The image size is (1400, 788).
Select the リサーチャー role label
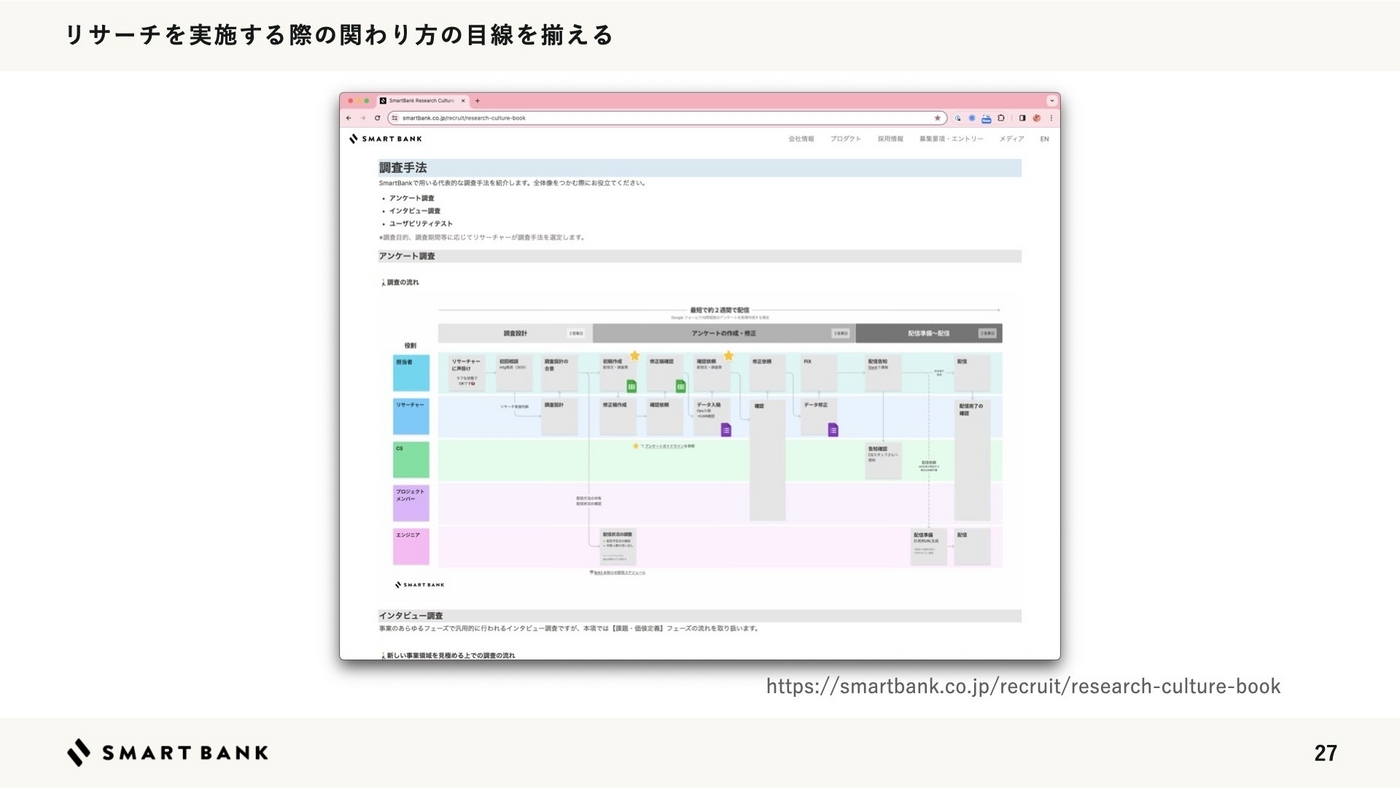[x=411, y=417]
